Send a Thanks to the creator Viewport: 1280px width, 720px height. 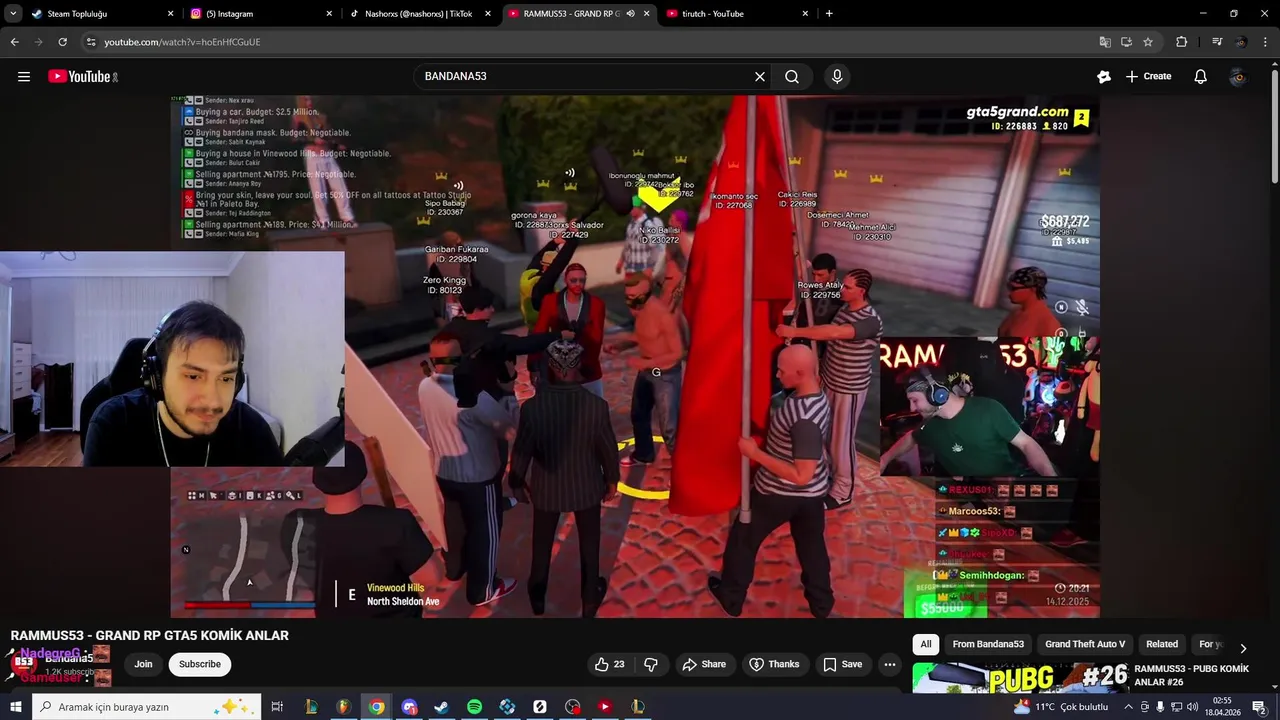click(x=774, y=664)
